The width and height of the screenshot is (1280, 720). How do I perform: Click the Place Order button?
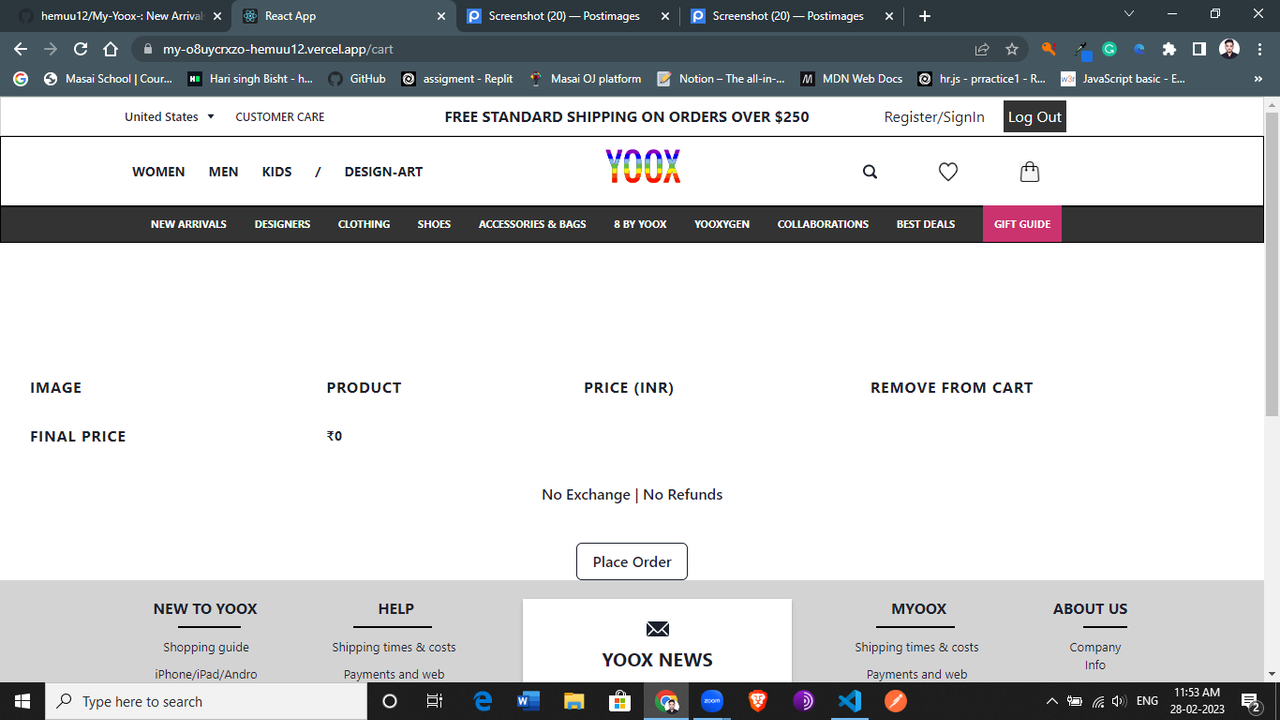click(x=632, y=562)
